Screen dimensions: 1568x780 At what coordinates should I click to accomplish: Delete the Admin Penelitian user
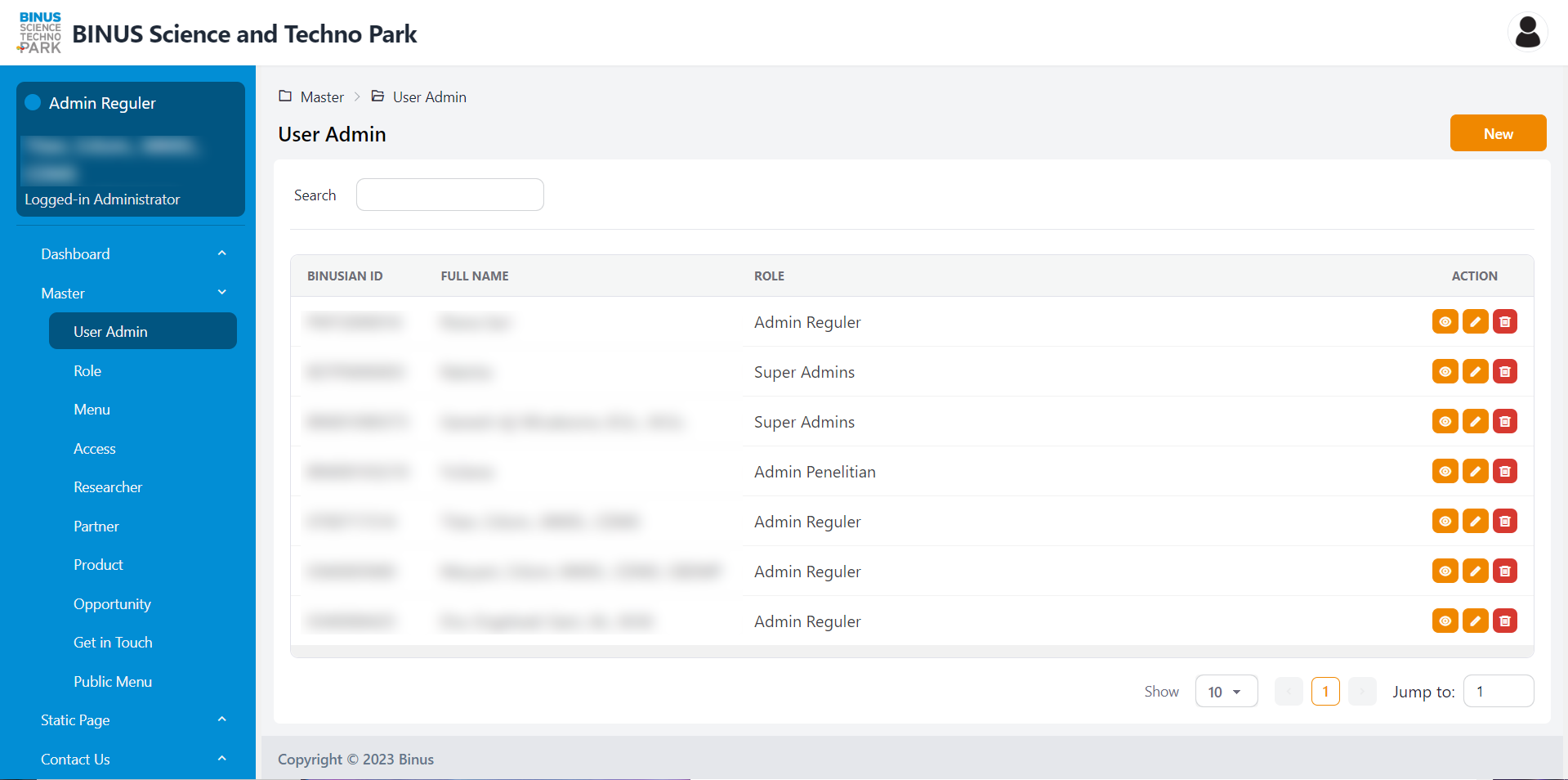(1504, 472)
